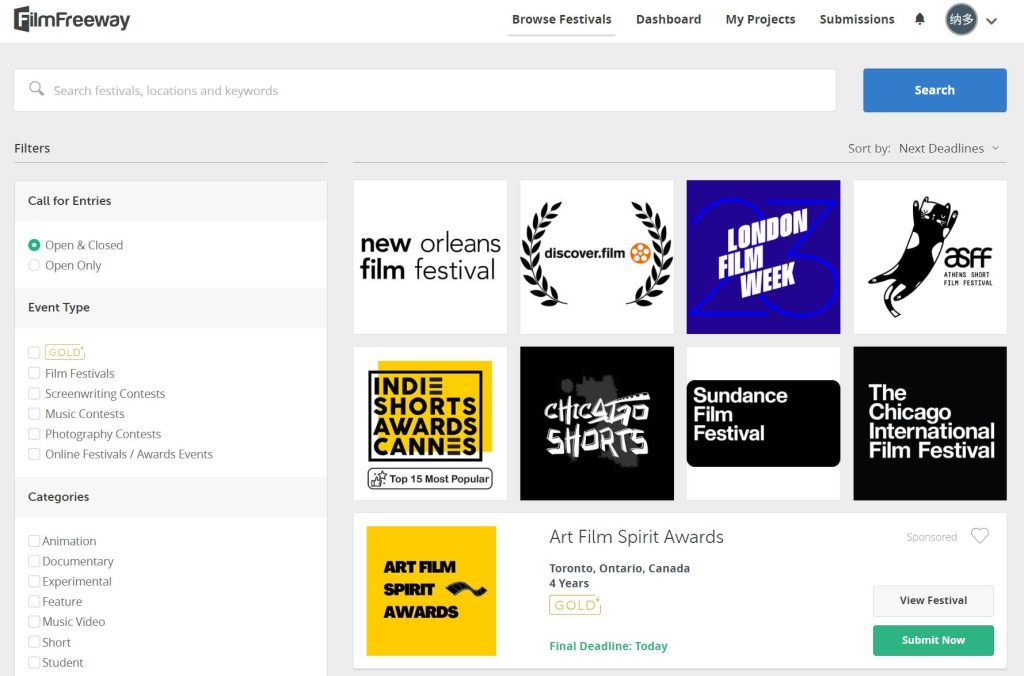The image size is (1024, 676).
Task: Open Sort by Next Deadlines dropdown
Action: click(x=949, y=148)
